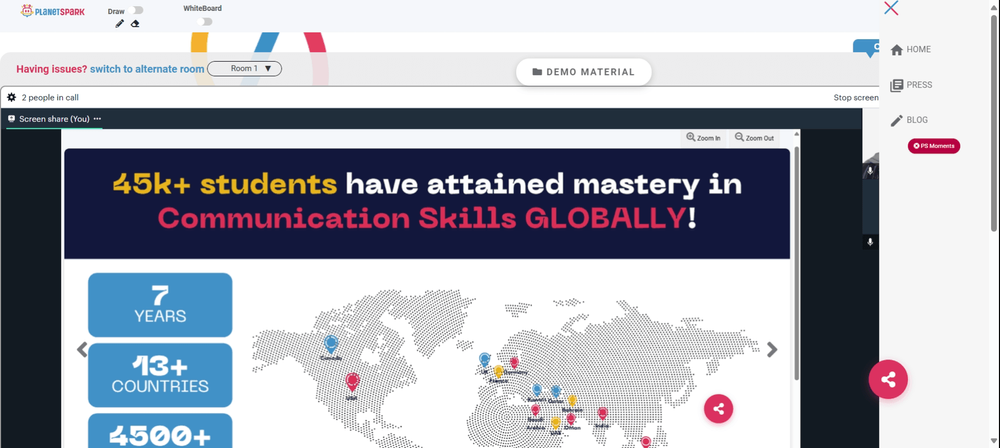Click the '45k+ students' headline text

[x=224, y=185]
